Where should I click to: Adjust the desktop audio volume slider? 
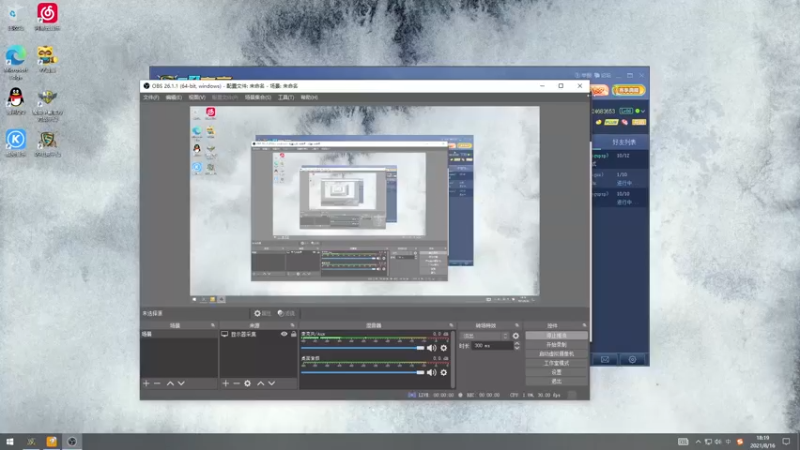pyautogui.click(x=362, y=372)
